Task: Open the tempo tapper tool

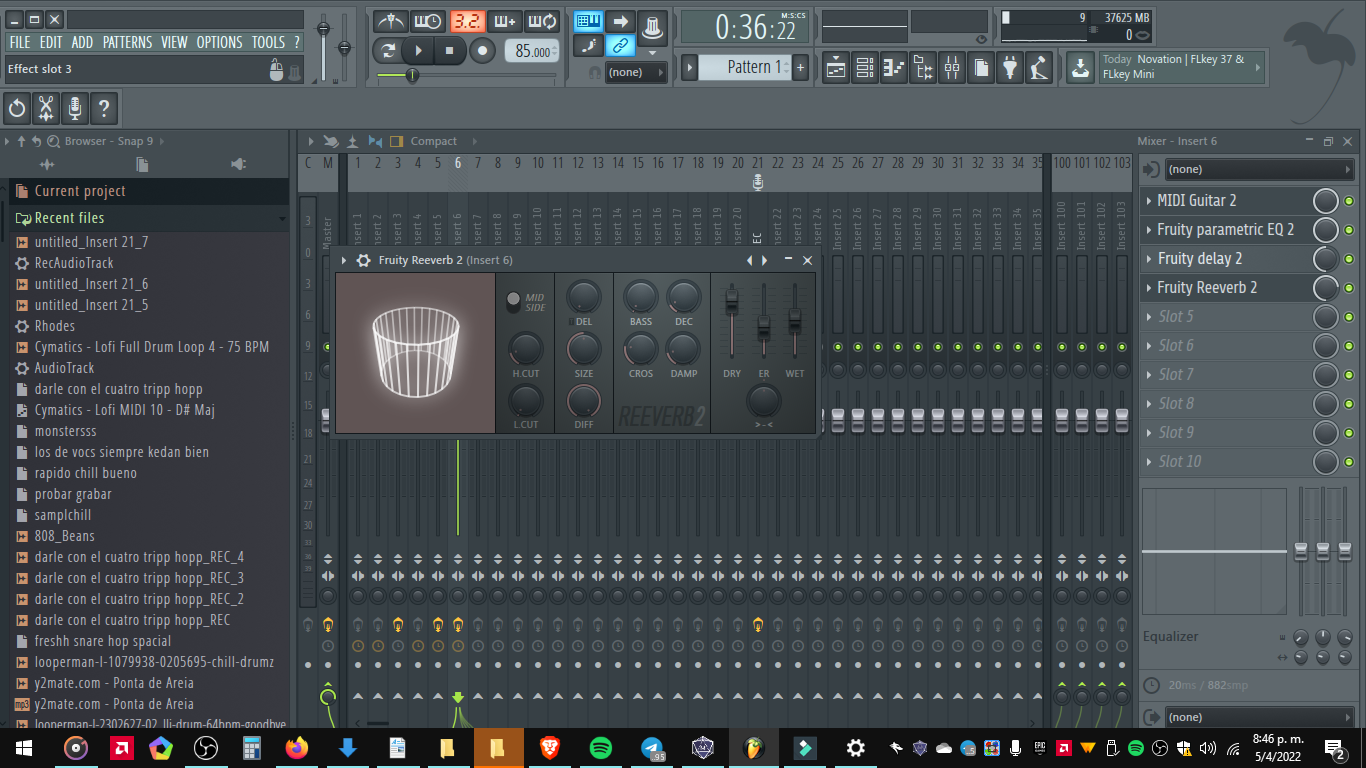Action: [x=1040, y=68]
